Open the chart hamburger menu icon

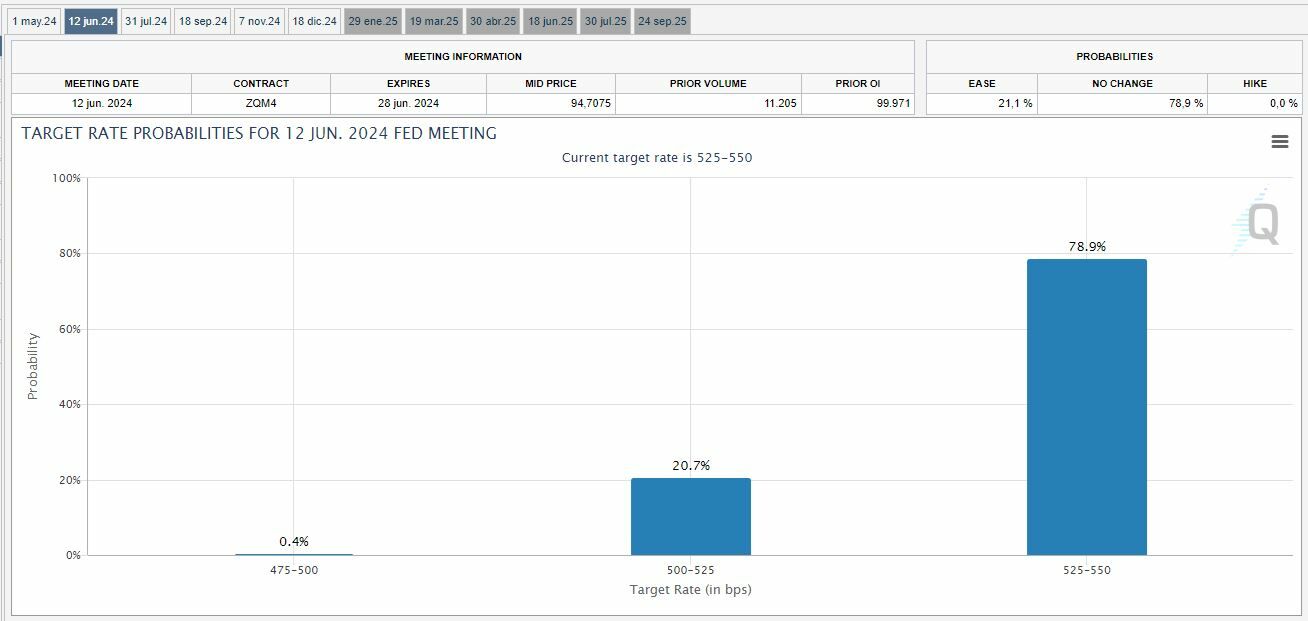[x=1279, y=142]
